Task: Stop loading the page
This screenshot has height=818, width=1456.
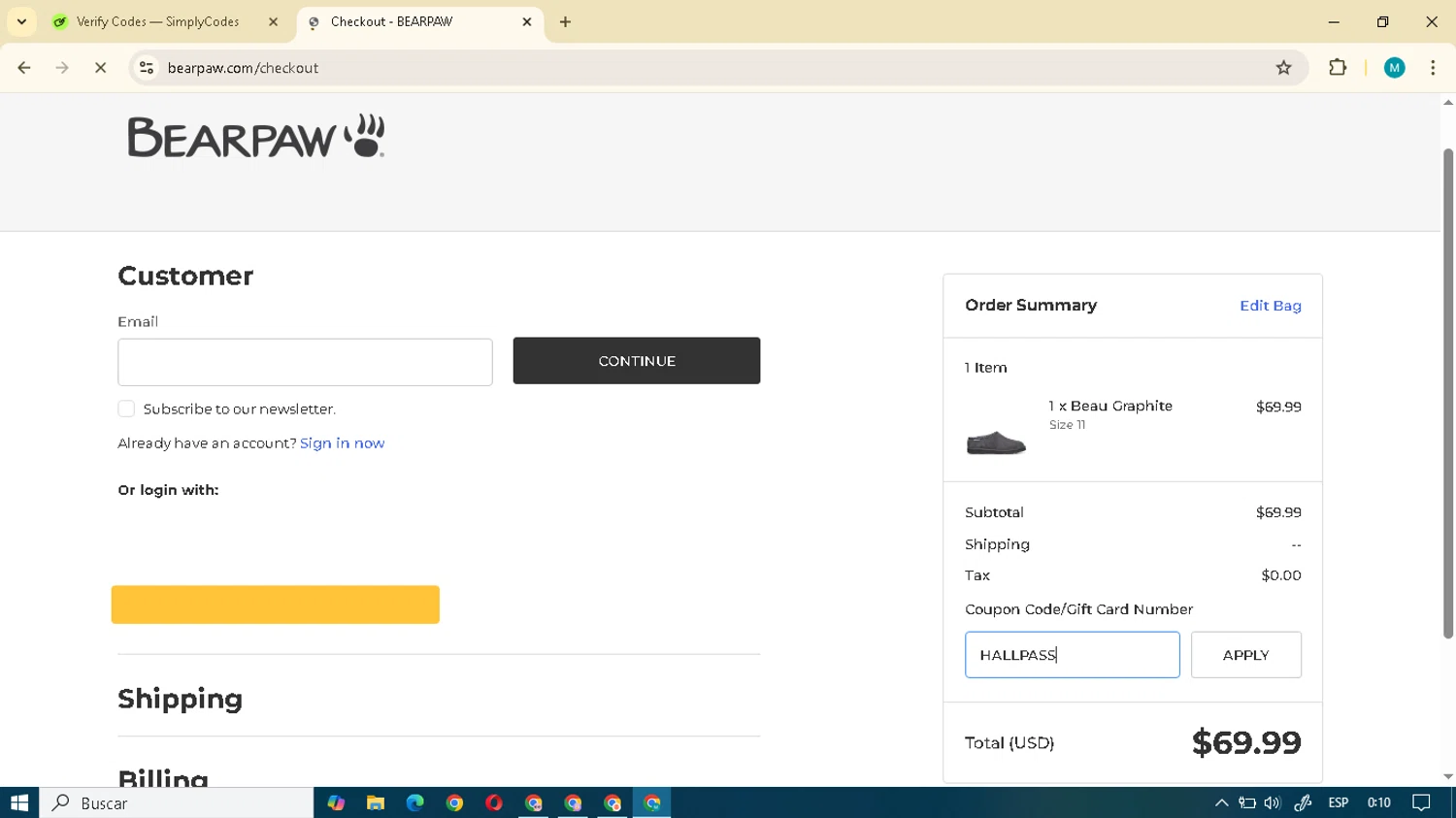Action: [x=100, y=68]
